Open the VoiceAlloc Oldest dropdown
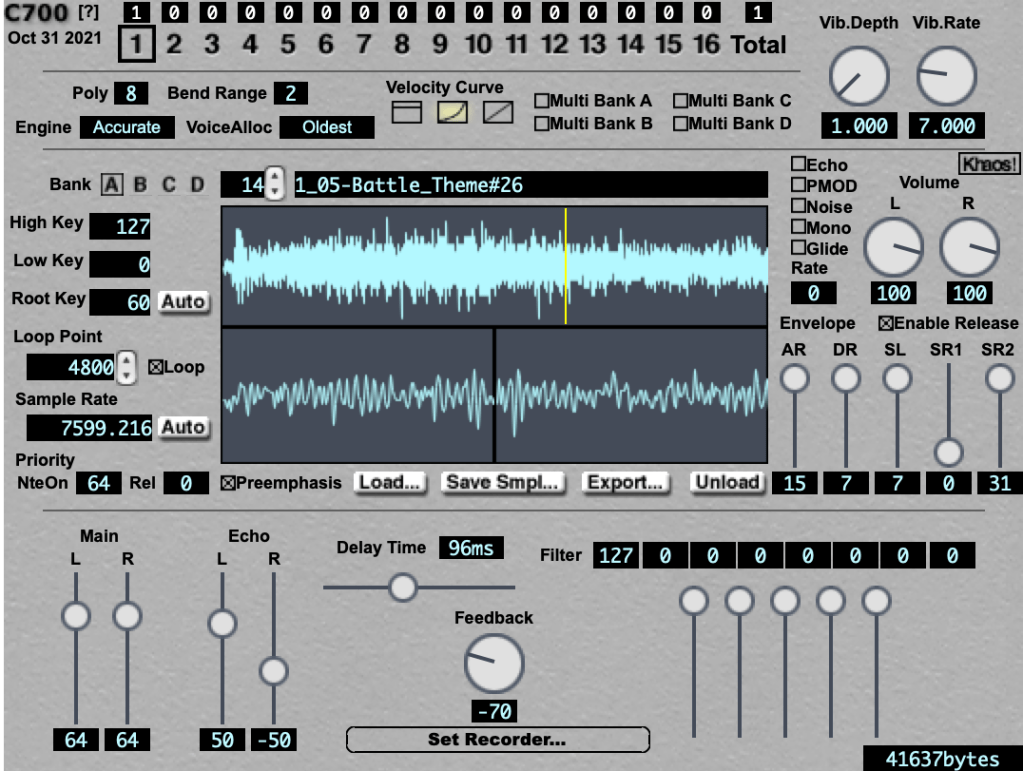The image size is (1023, 771). (x=327, y=127)
